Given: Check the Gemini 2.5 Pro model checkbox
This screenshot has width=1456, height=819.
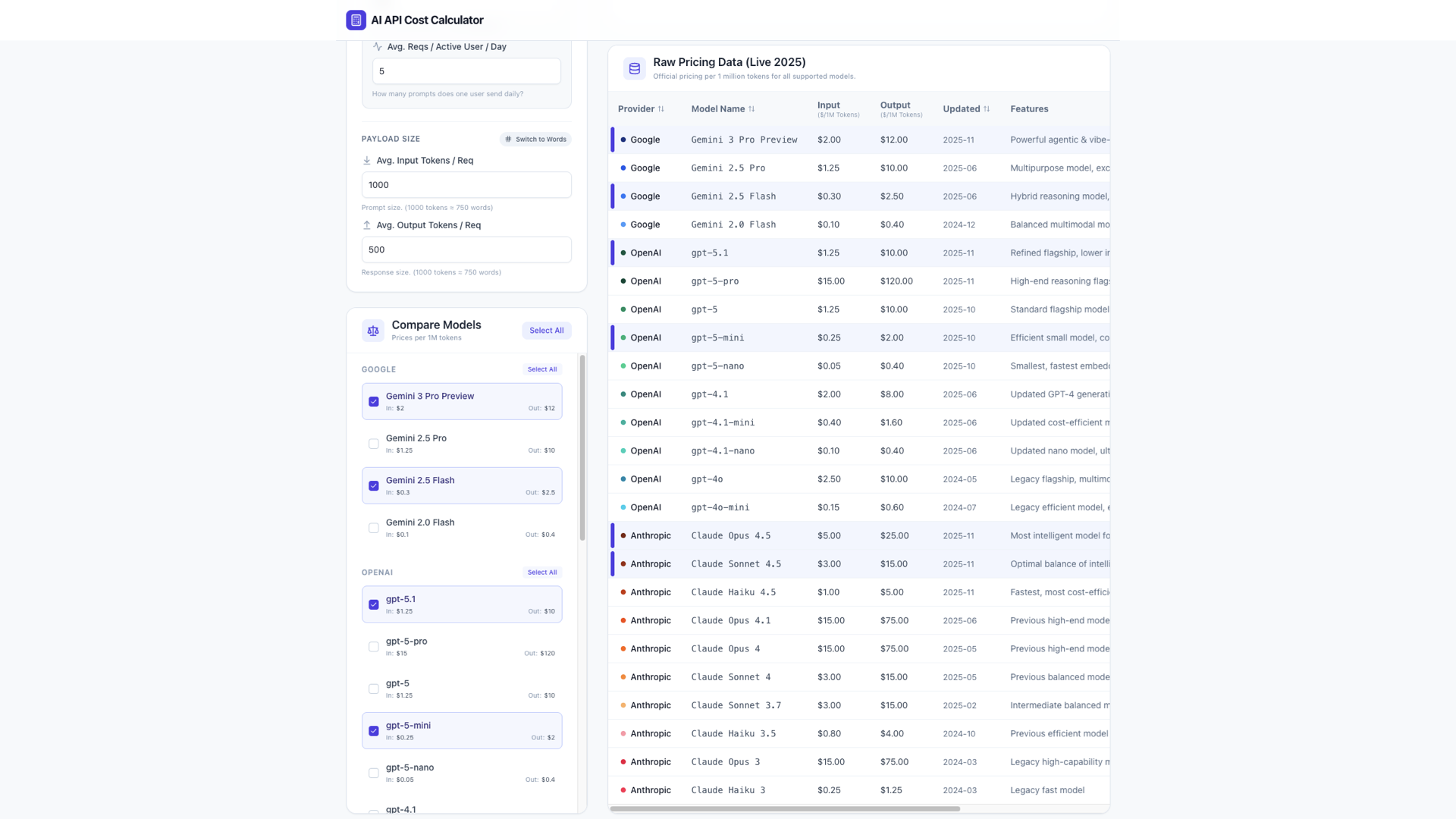Looking at the screenshot, I should (373, 444).
